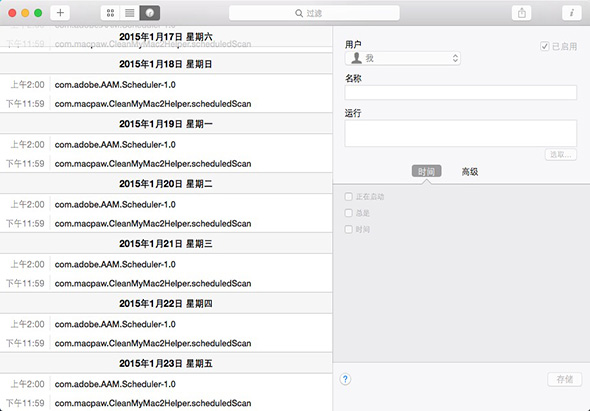590x411 pixels.
Task: Select the 2015年1月19日 星期一 date header
Action: coord(166,124)
